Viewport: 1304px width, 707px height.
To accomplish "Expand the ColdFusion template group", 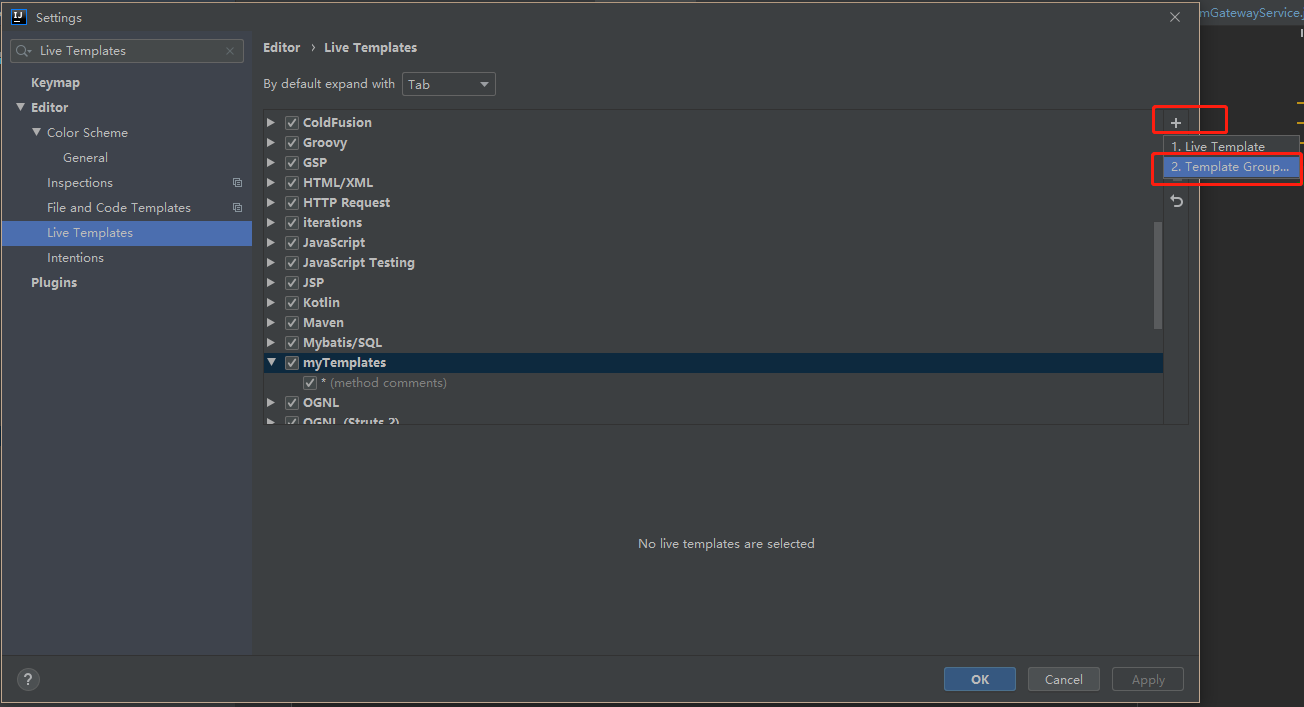I will tap(271, 122).
